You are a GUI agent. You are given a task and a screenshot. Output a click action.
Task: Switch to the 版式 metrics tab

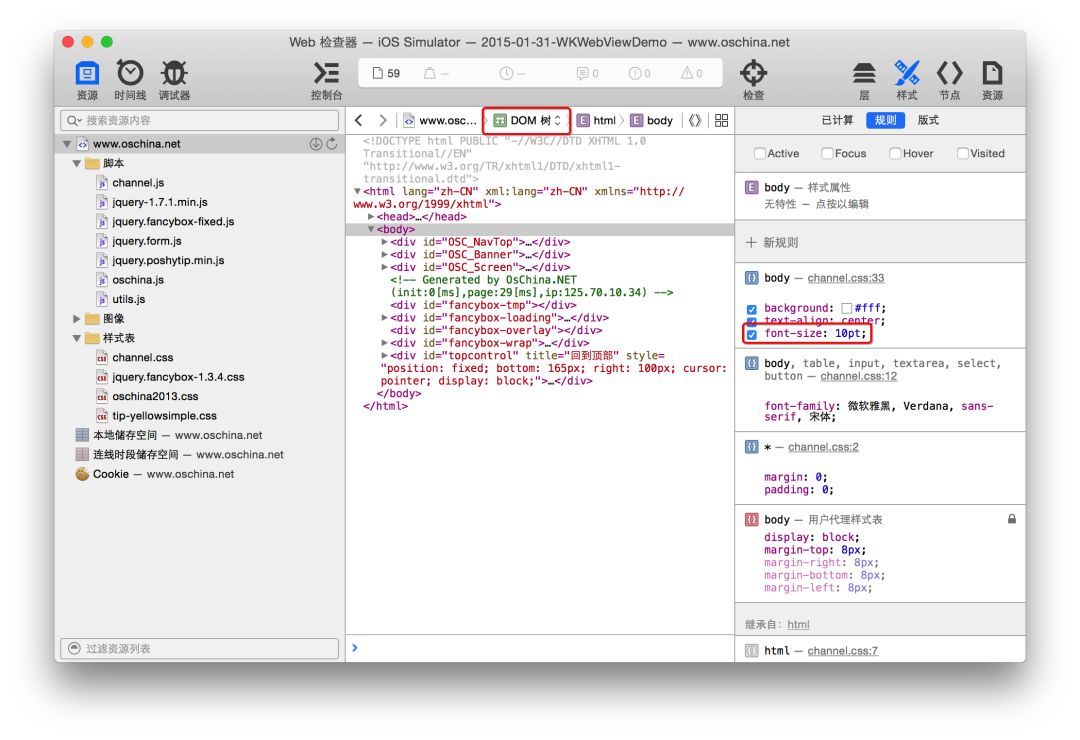(928, 120)
